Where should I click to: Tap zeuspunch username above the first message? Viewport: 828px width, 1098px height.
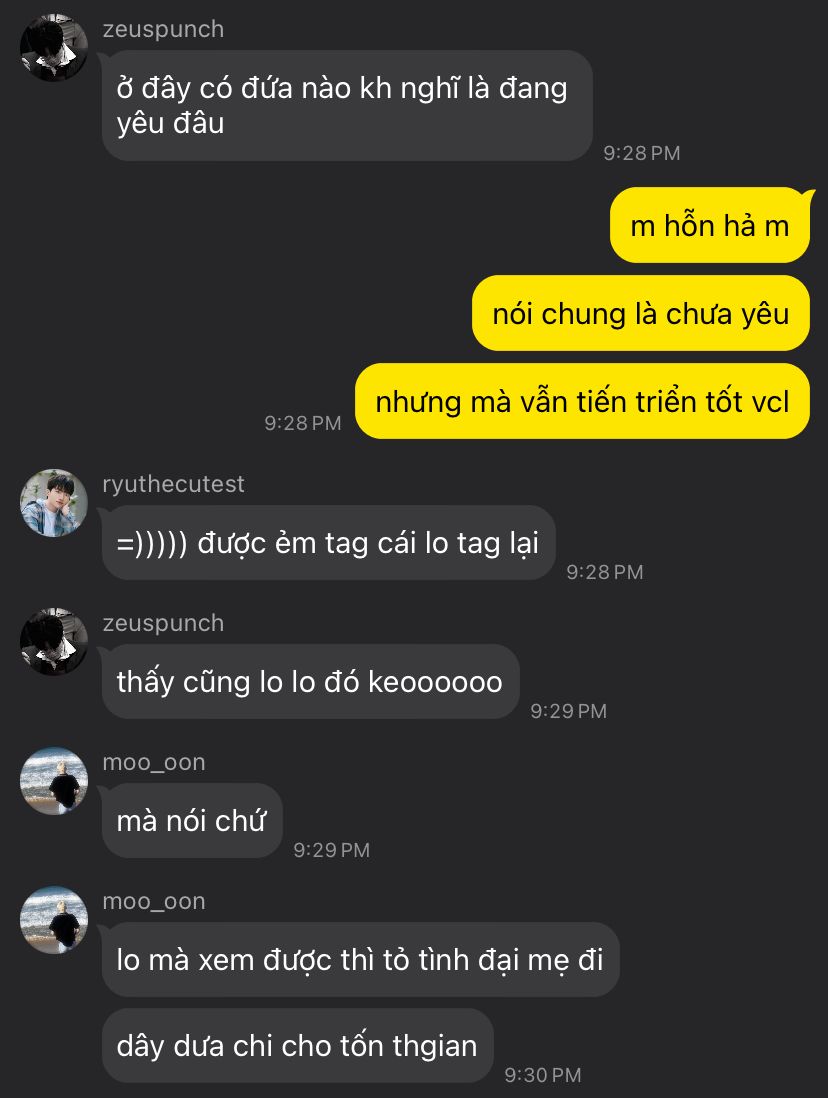click(x=163, y=29)
